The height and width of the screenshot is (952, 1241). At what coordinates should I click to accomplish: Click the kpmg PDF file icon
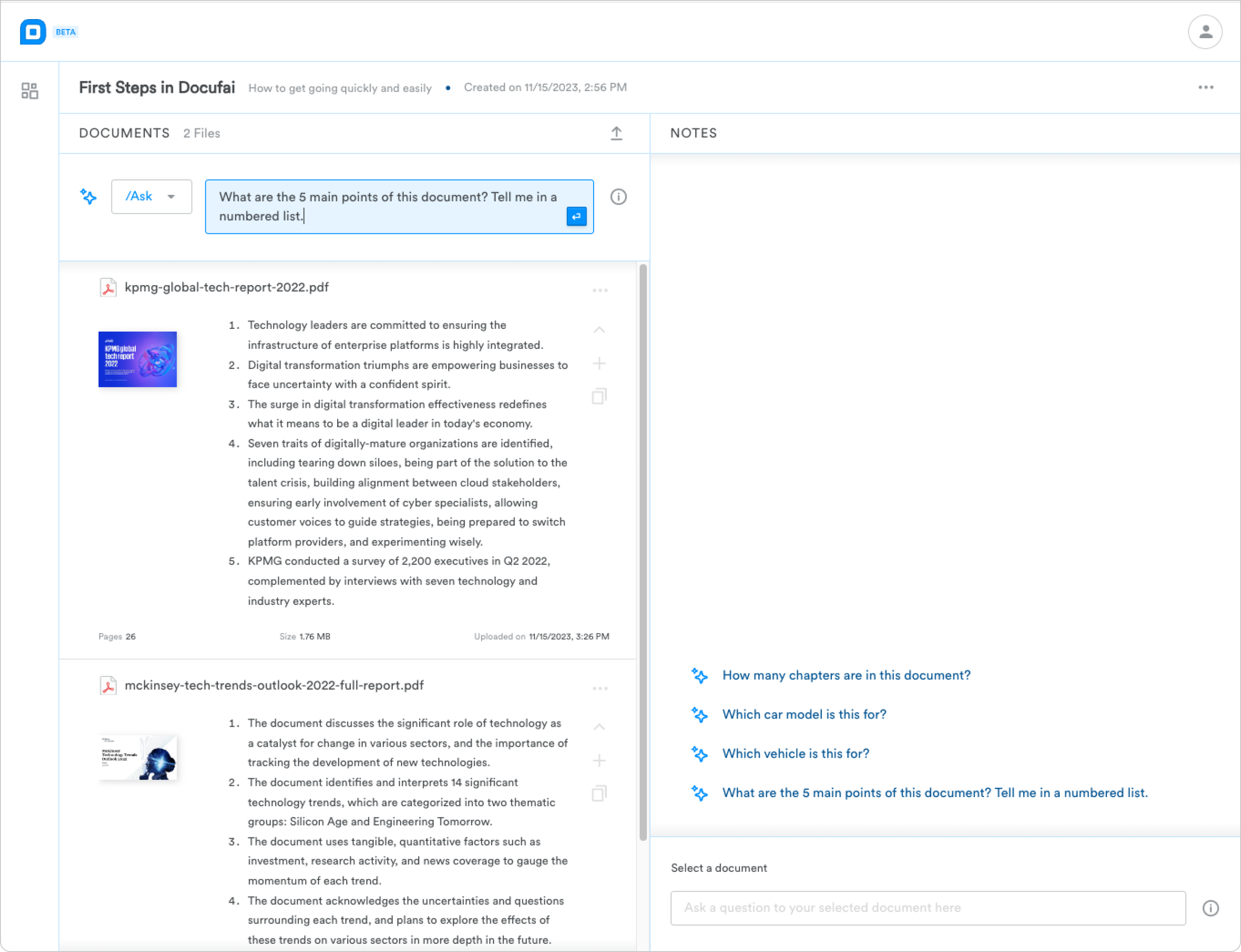pyautogui.click(x=108, y=288)
